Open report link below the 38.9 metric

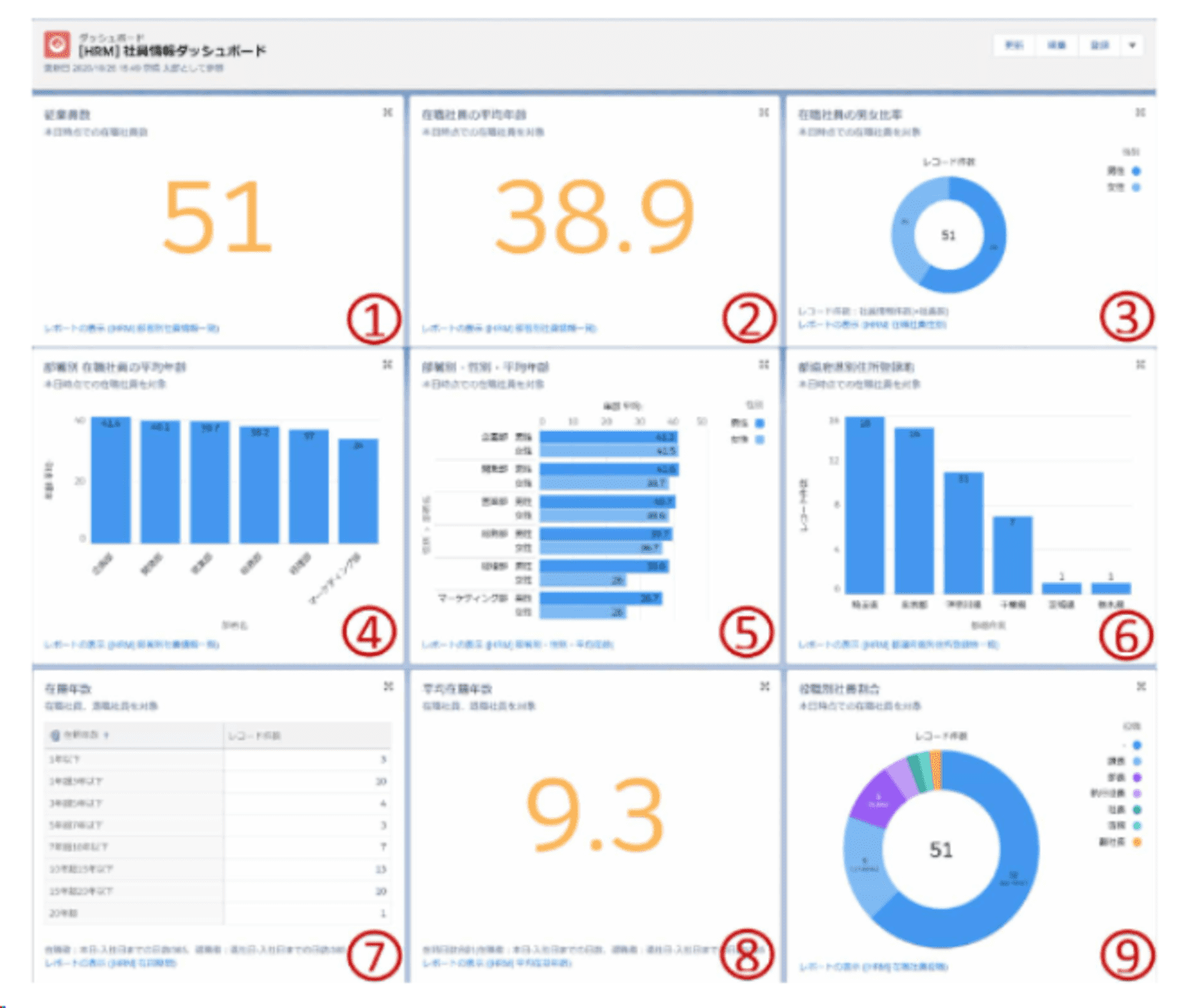point(509,328)
